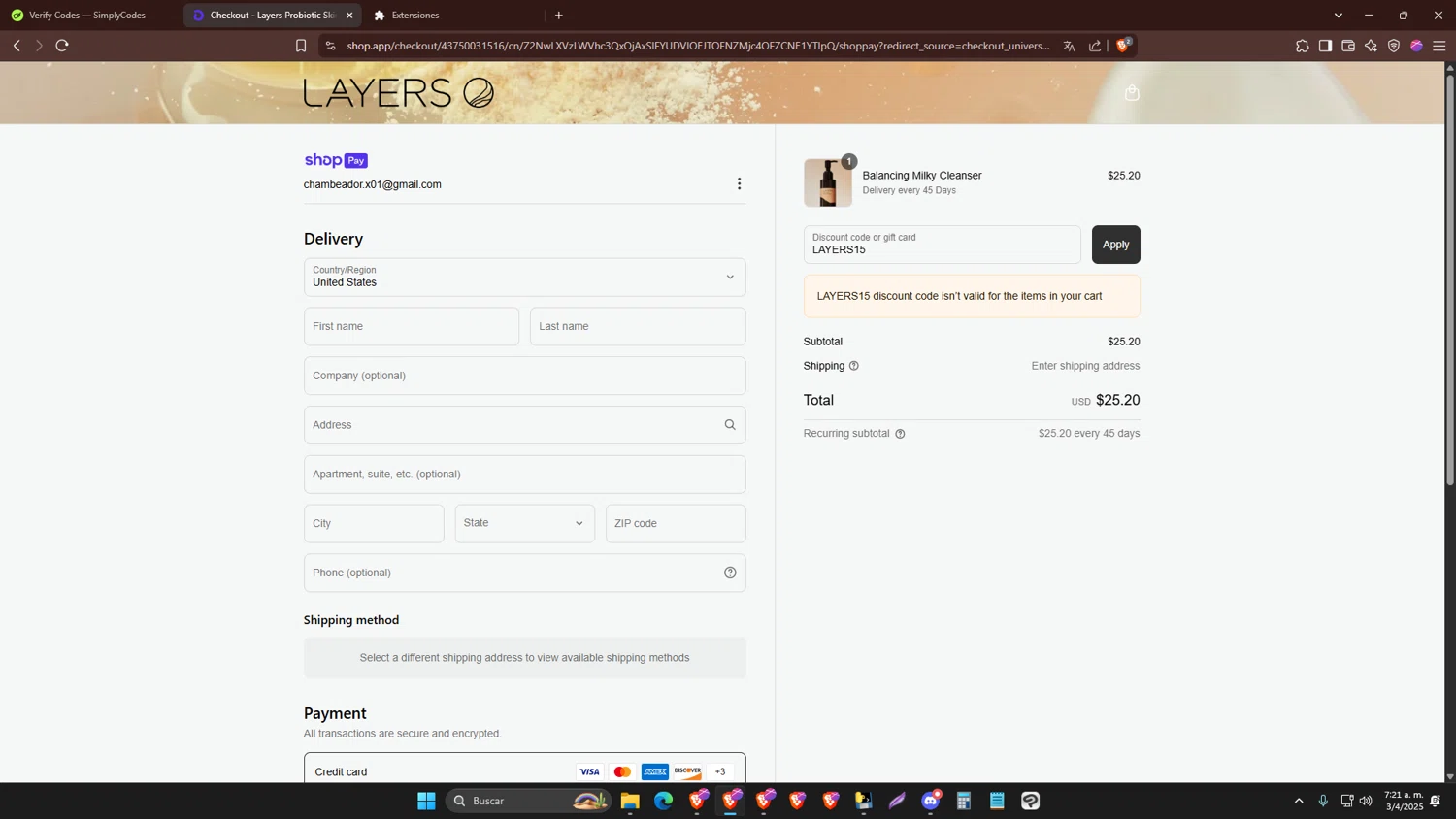Image resolution: width=1456 pixels, height=819 pixels.
Task: Open Notepad from the taskbar
Action: click(x=997, y=801)
